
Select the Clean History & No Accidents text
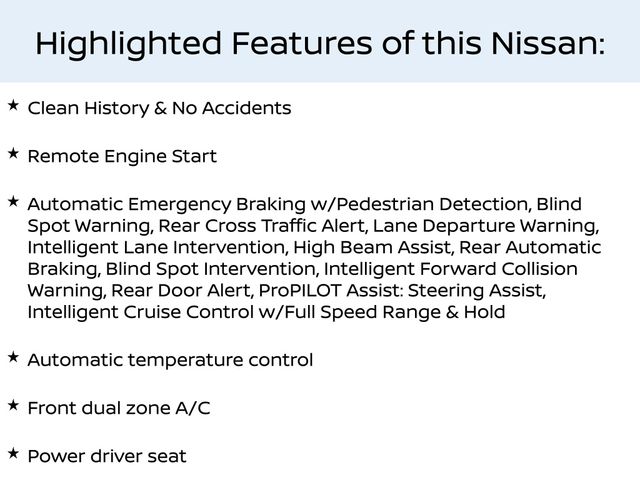click(x=159, y=108)
